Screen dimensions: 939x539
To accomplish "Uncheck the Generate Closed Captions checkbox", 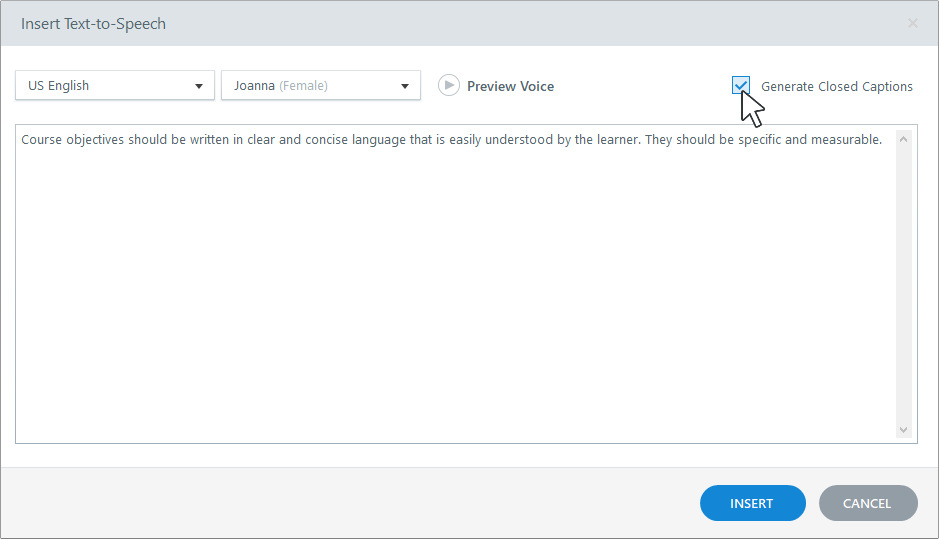I will 741,86.
